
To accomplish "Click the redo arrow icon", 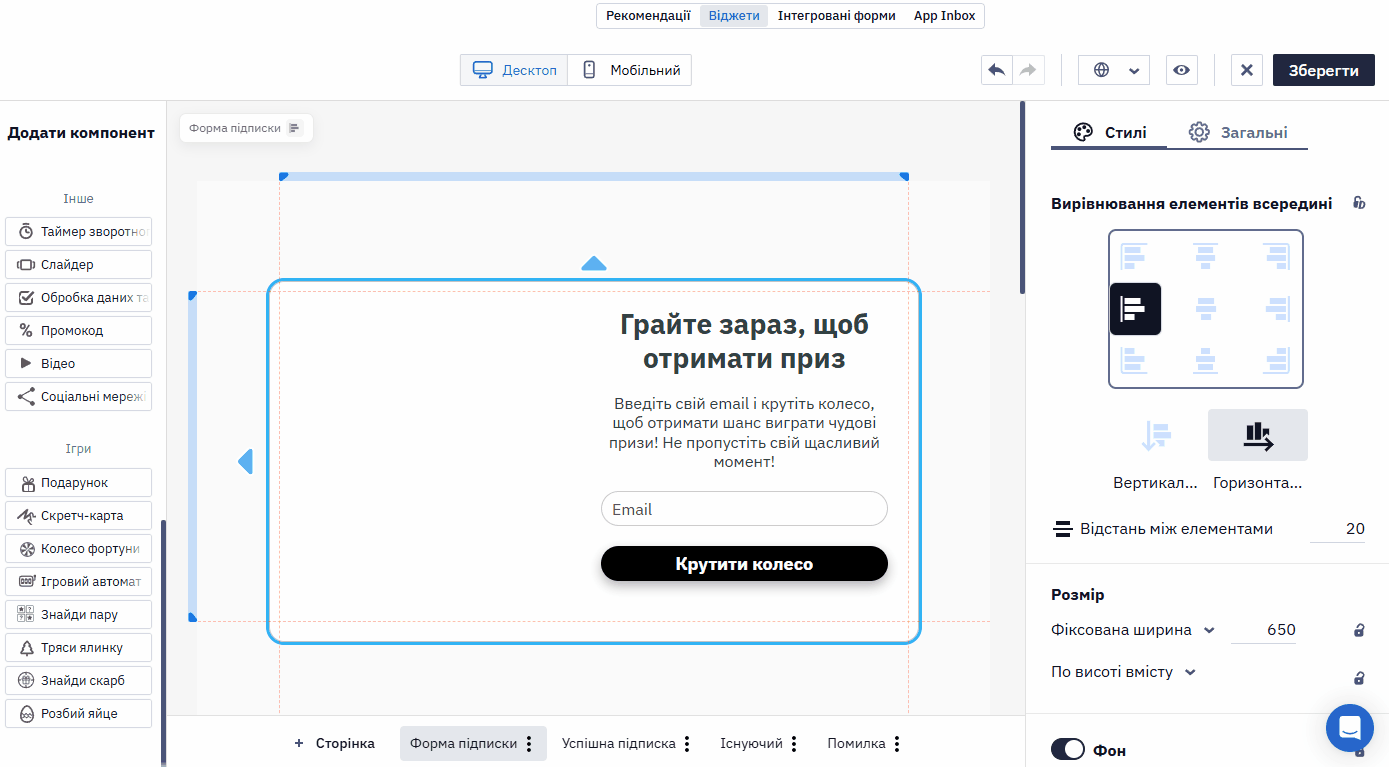I will tap(1028, 70).
